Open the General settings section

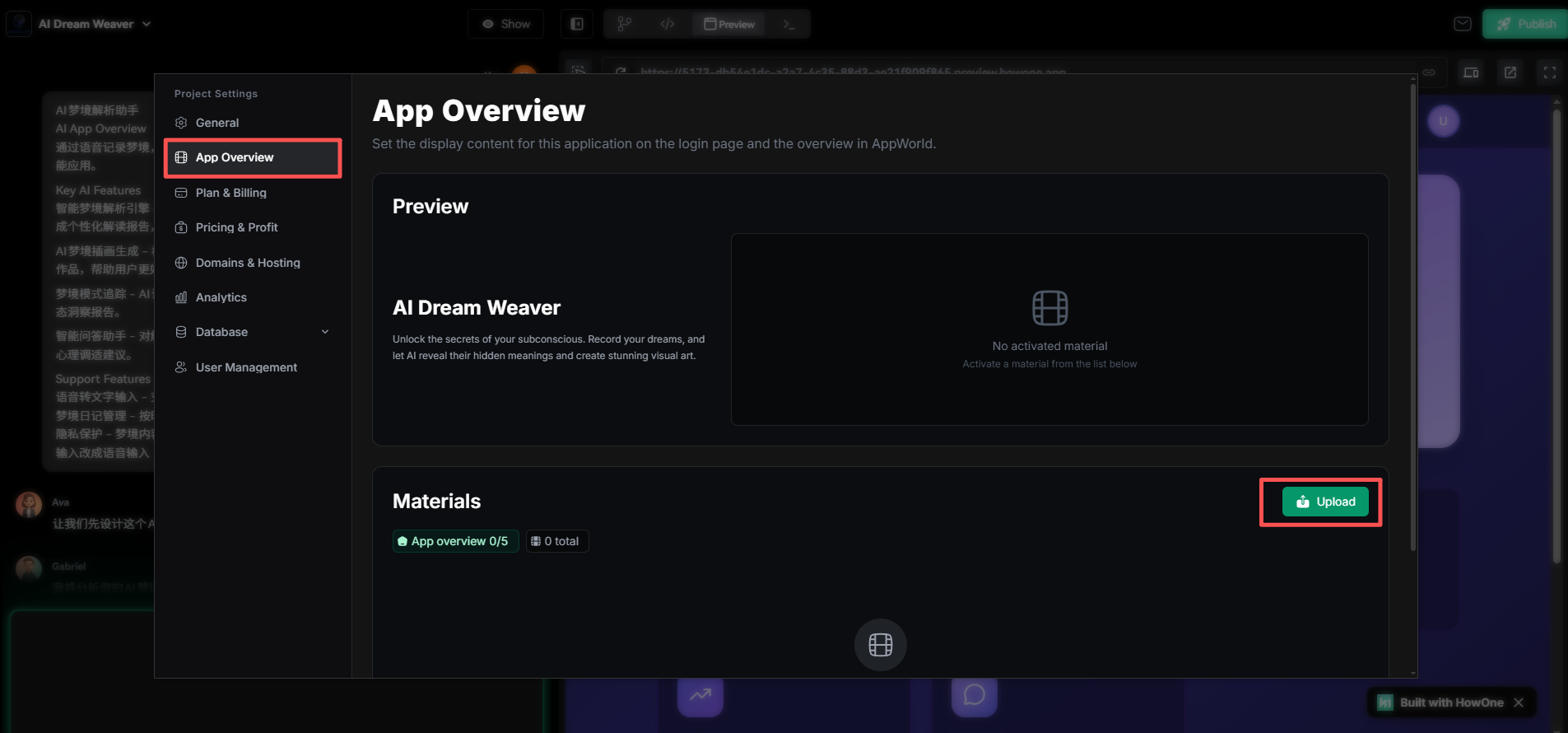(x=216, y=123)
